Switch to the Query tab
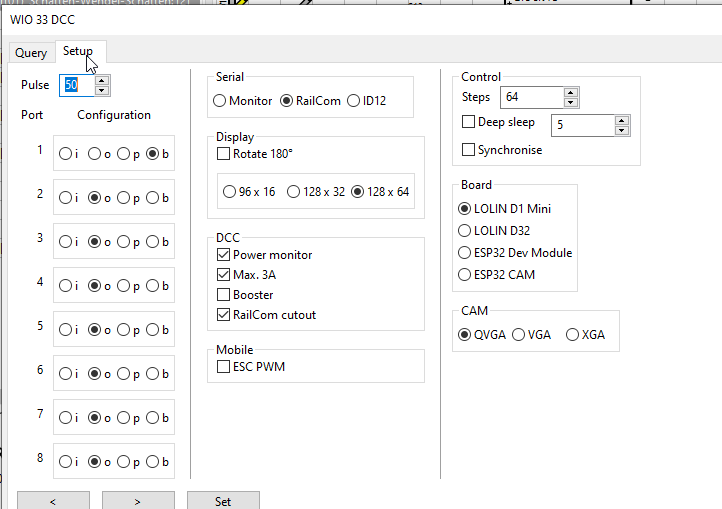 (31, 53)
